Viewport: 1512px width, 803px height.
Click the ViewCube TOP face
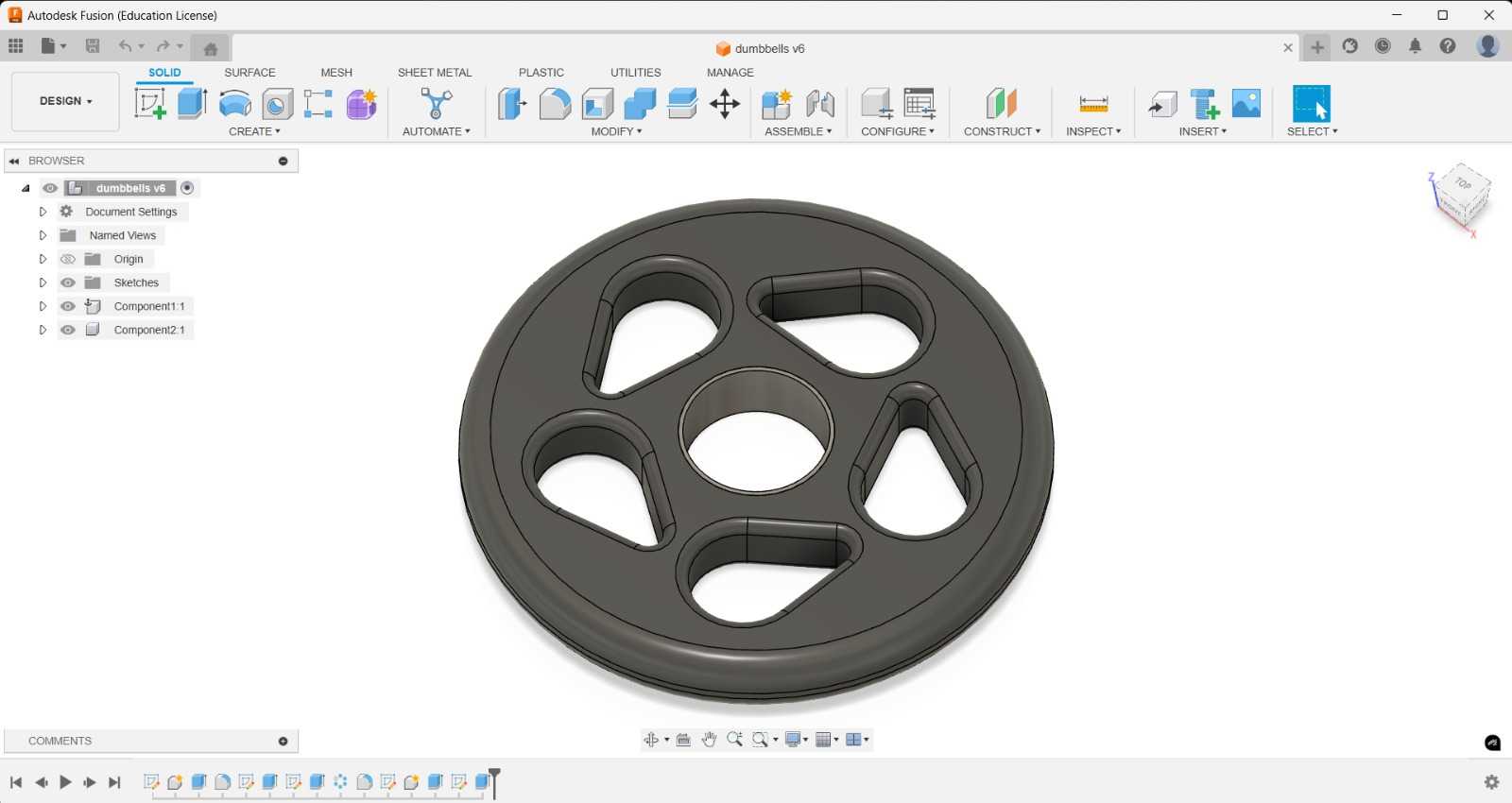[1463, 184]
